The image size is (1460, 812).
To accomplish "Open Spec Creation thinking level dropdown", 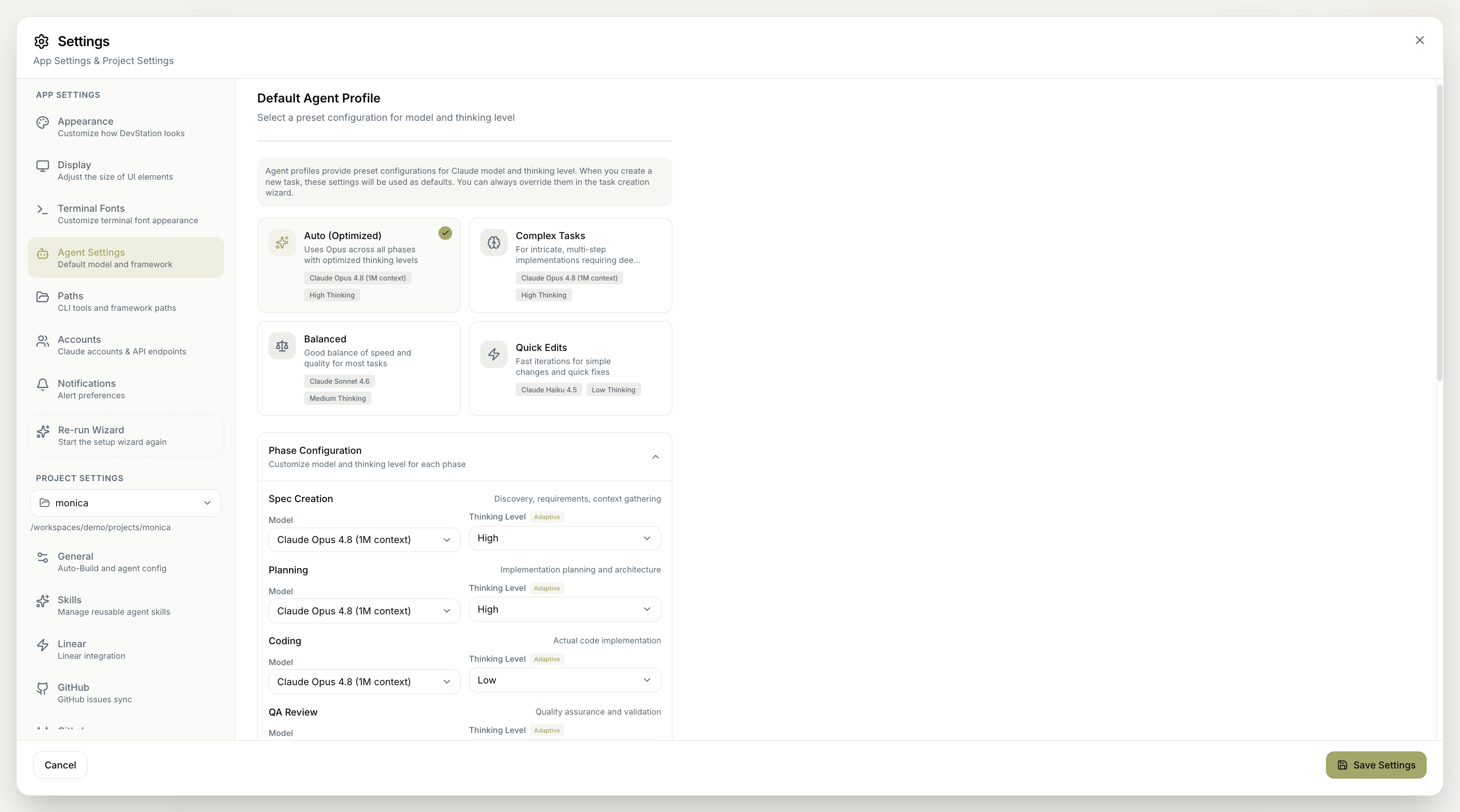I will [x=564, y=538].
